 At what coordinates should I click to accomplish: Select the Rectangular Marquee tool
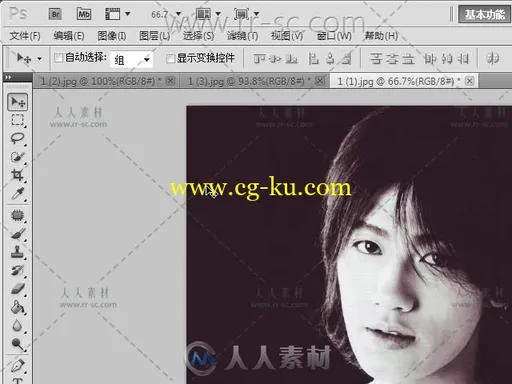coord(18,120)
